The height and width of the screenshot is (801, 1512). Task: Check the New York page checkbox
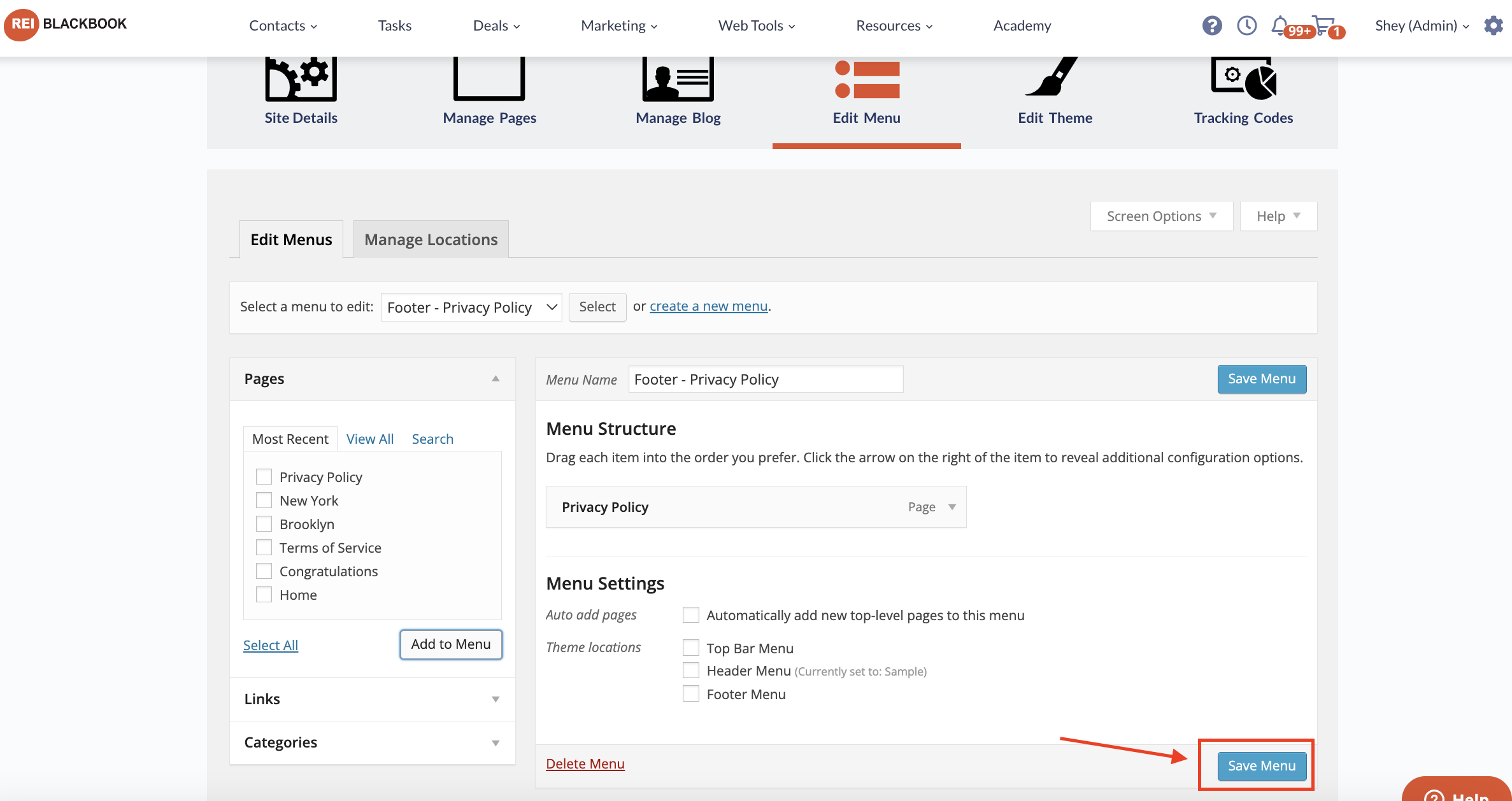[x=264, y=500]
